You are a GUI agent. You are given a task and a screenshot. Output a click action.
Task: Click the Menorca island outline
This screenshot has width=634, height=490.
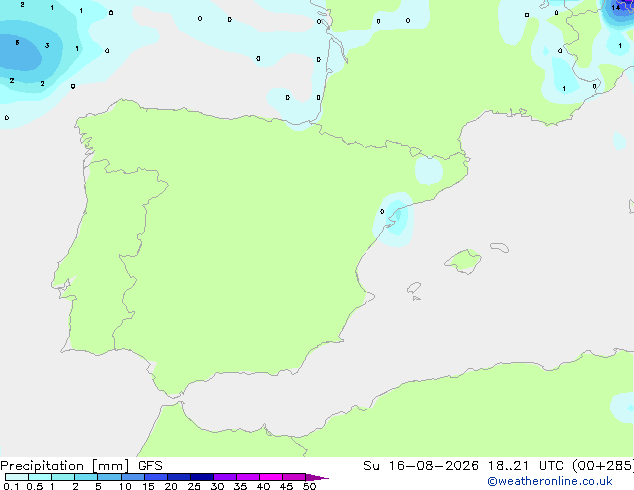tap(500, 247)
